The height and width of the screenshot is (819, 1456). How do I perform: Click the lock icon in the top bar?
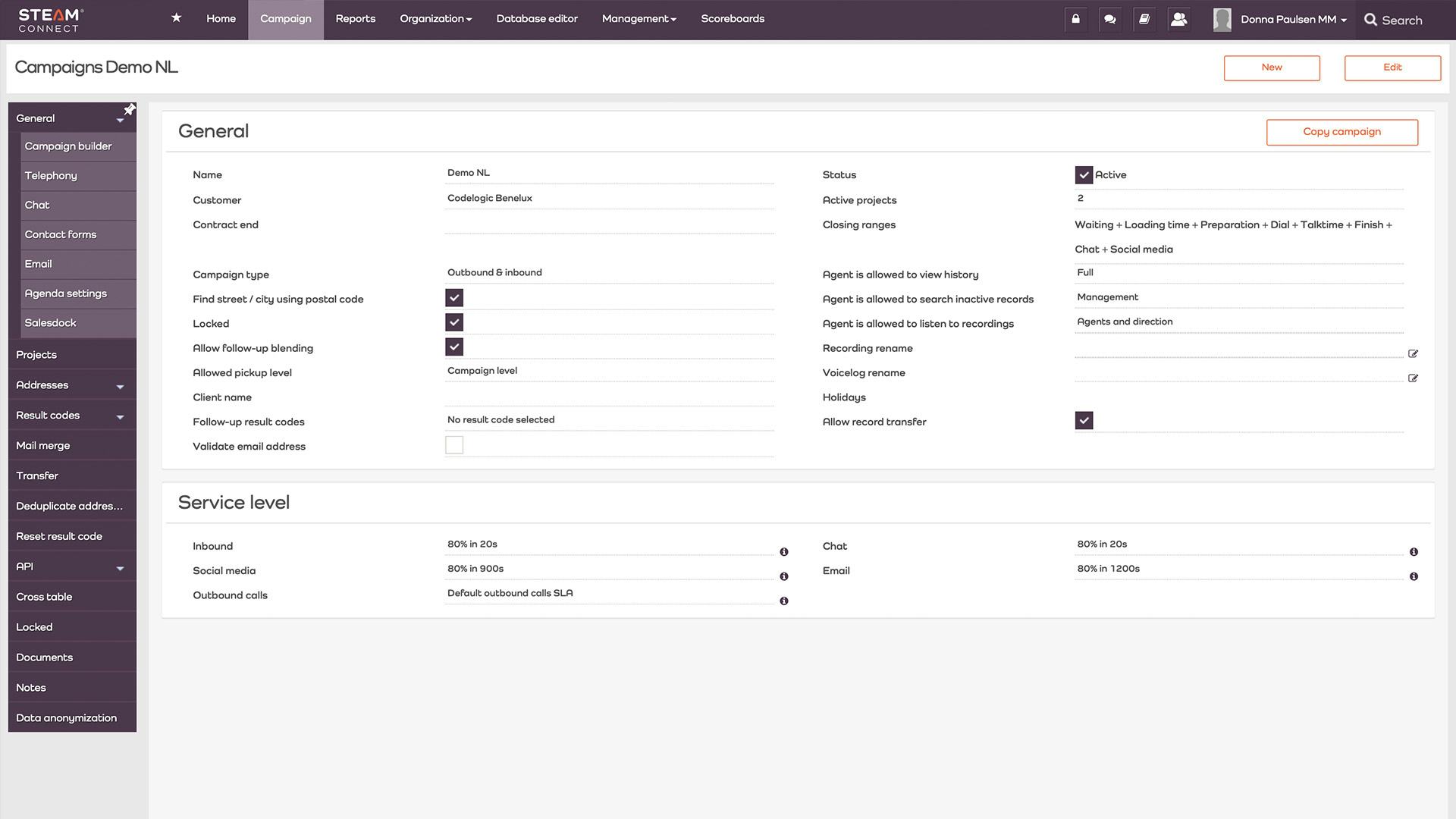tap(1075, 19)
